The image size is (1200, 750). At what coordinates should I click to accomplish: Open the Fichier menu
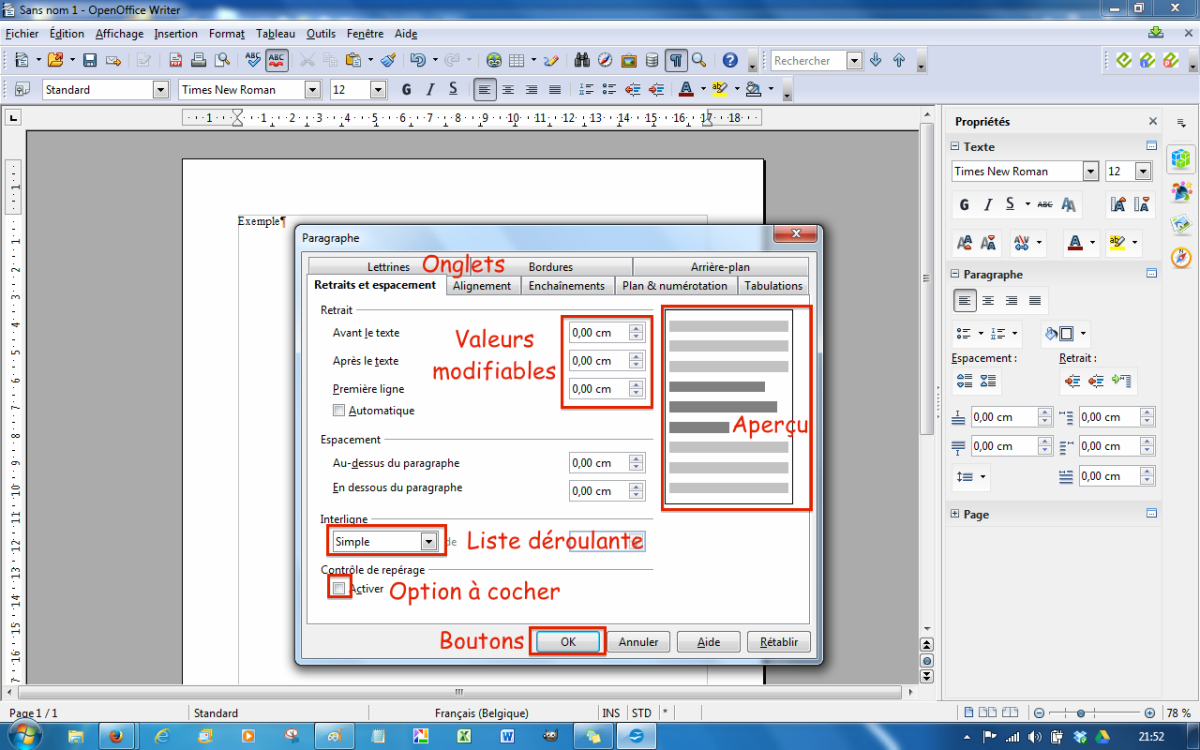pyautogui.click(x=21, y=34)
